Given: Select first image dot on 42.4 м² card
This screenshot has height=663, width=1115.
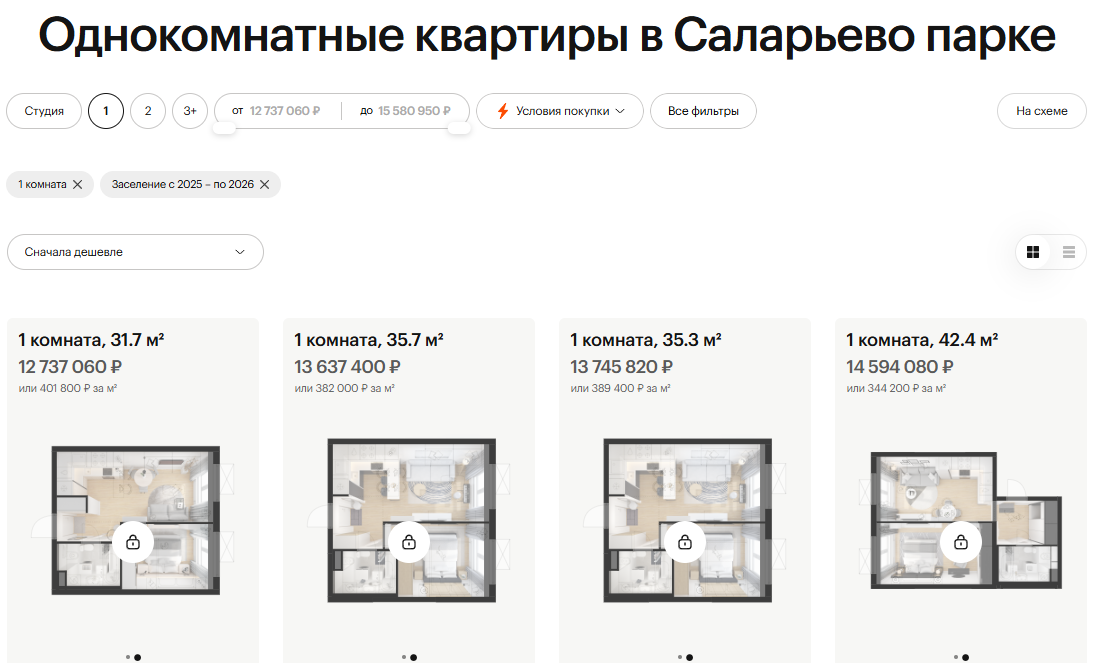Looking at the screenshot, I should tap(956, 657).
